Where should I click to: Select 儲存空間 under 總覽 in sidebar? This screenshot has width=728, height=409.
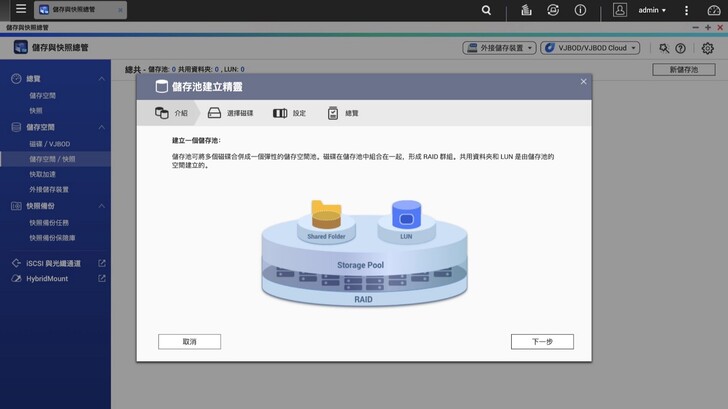coord(42,96)
